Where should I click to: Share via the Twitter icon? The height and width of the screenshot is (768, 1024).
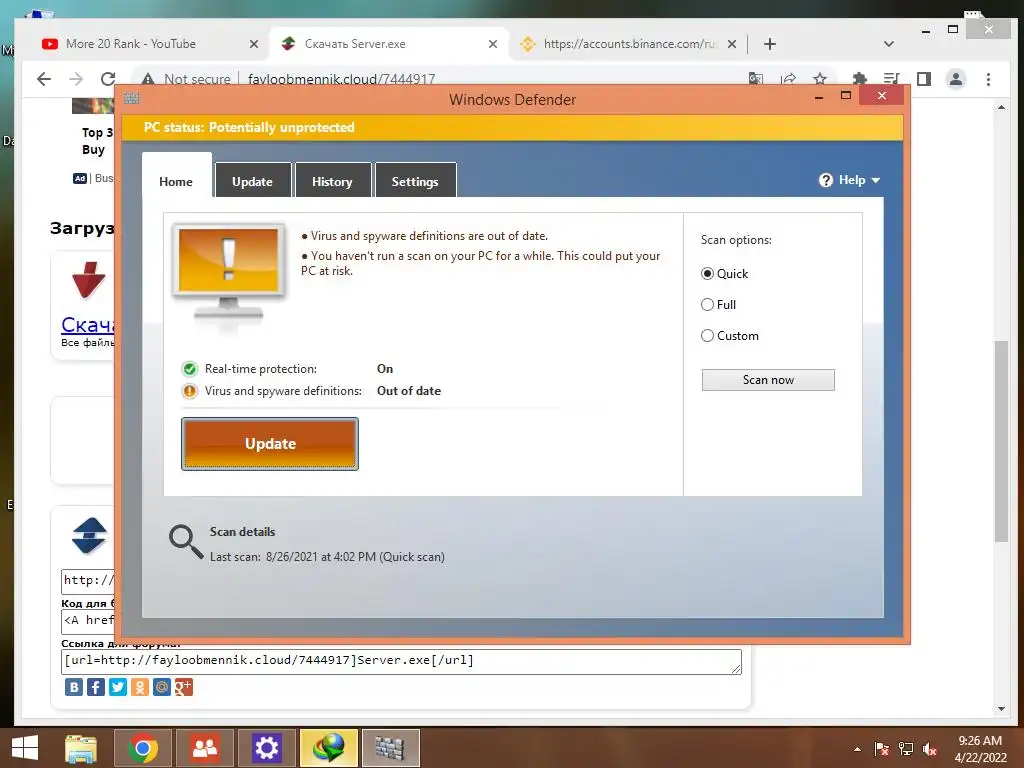pos(118,687)
